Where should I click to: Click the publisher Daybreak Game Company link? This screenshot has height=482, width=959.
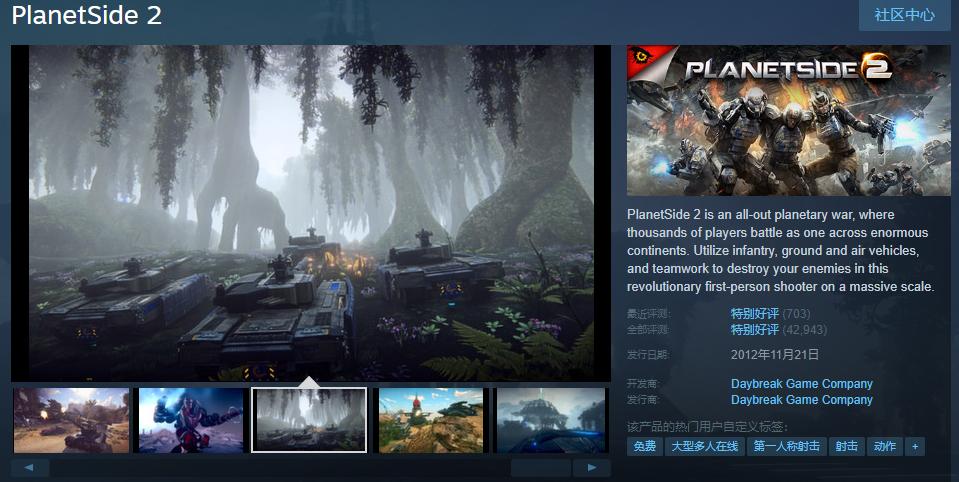[x=801, y=400]
